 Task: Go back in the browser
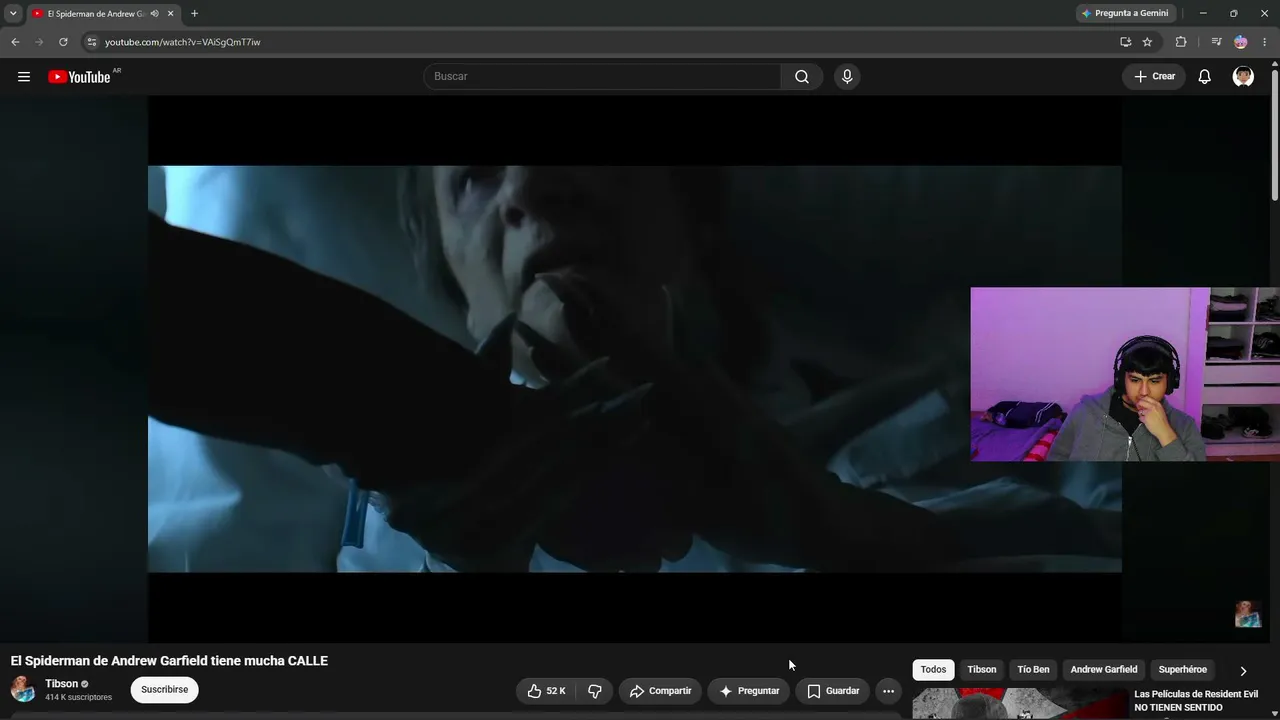pyautogui.click(x=15, y=42)
